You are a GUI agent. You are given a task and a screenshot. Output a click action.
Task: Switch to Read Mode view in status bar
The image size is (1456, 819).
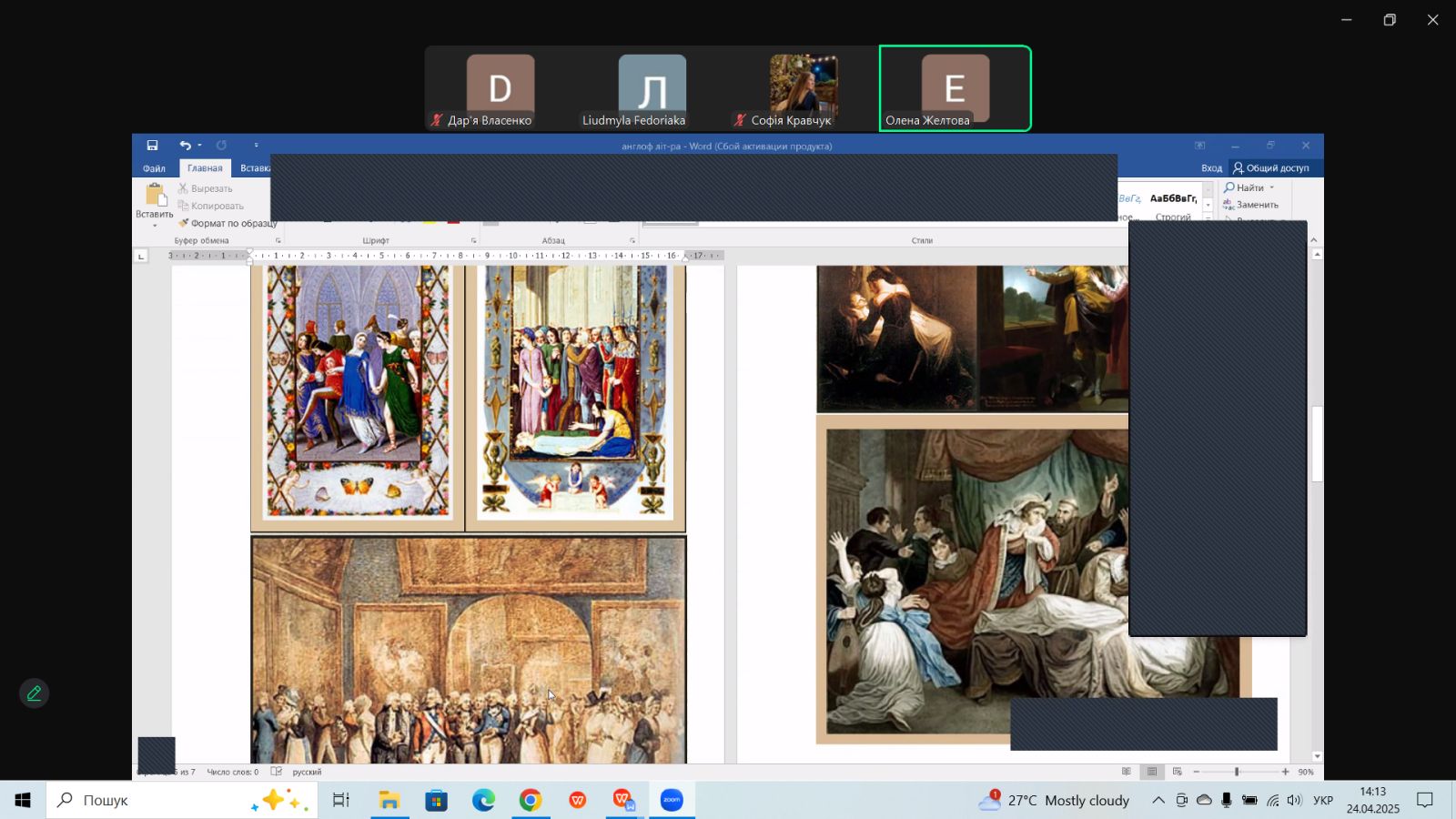pos(1127,772)
